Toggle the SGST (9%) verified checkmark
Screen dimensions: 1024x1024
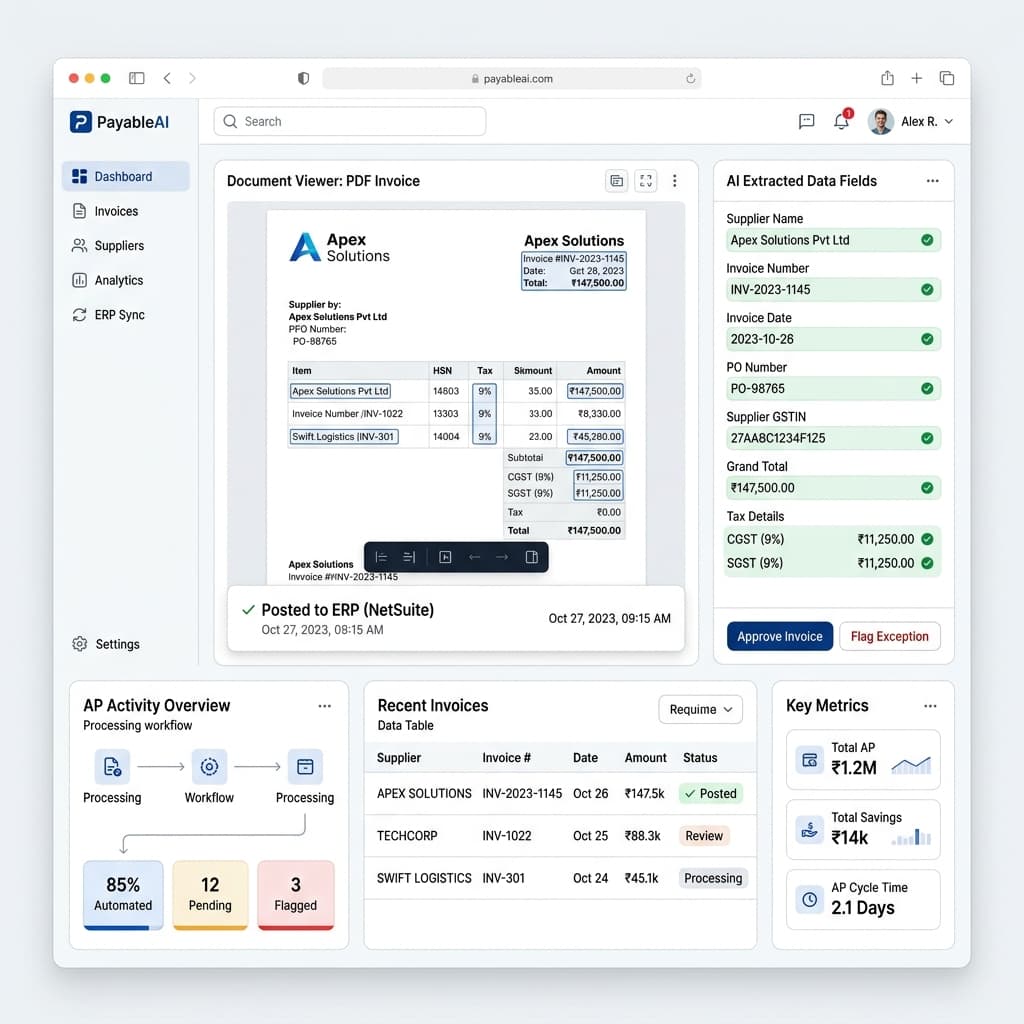[x=927, y=563]
